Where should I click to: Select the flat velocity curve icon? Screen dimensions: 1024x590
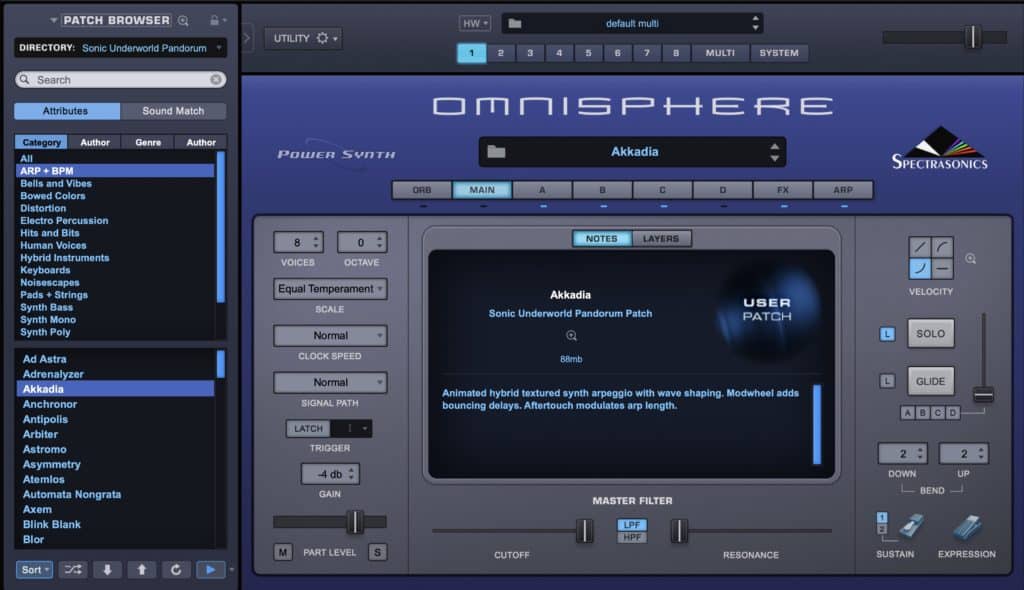[942, 268]
